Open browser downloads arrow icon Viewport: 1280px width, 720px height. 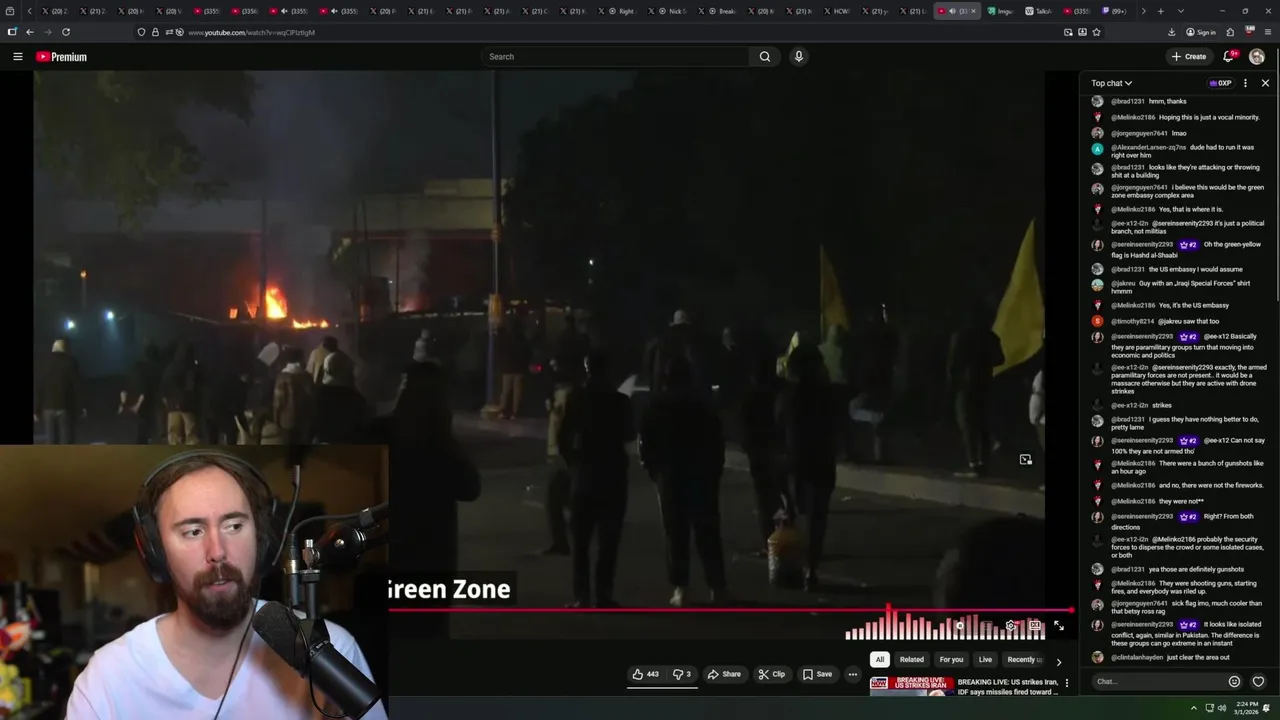1172,32
